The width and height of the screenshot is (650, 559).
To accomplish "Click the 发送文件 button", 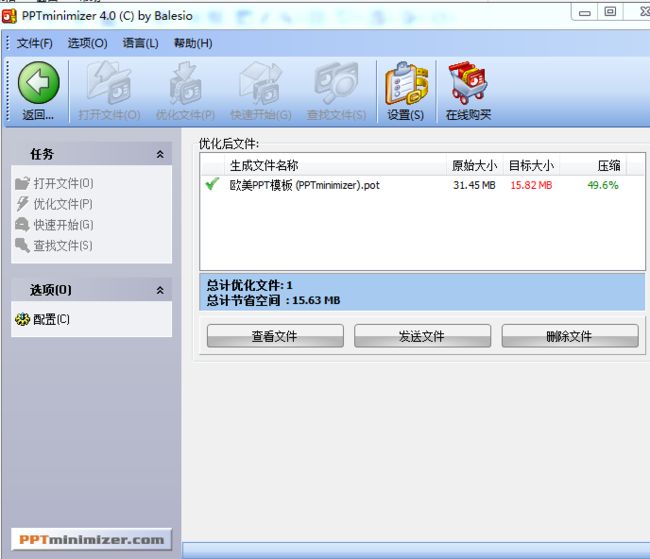I will pyautogui.click(x=422, y=336).
